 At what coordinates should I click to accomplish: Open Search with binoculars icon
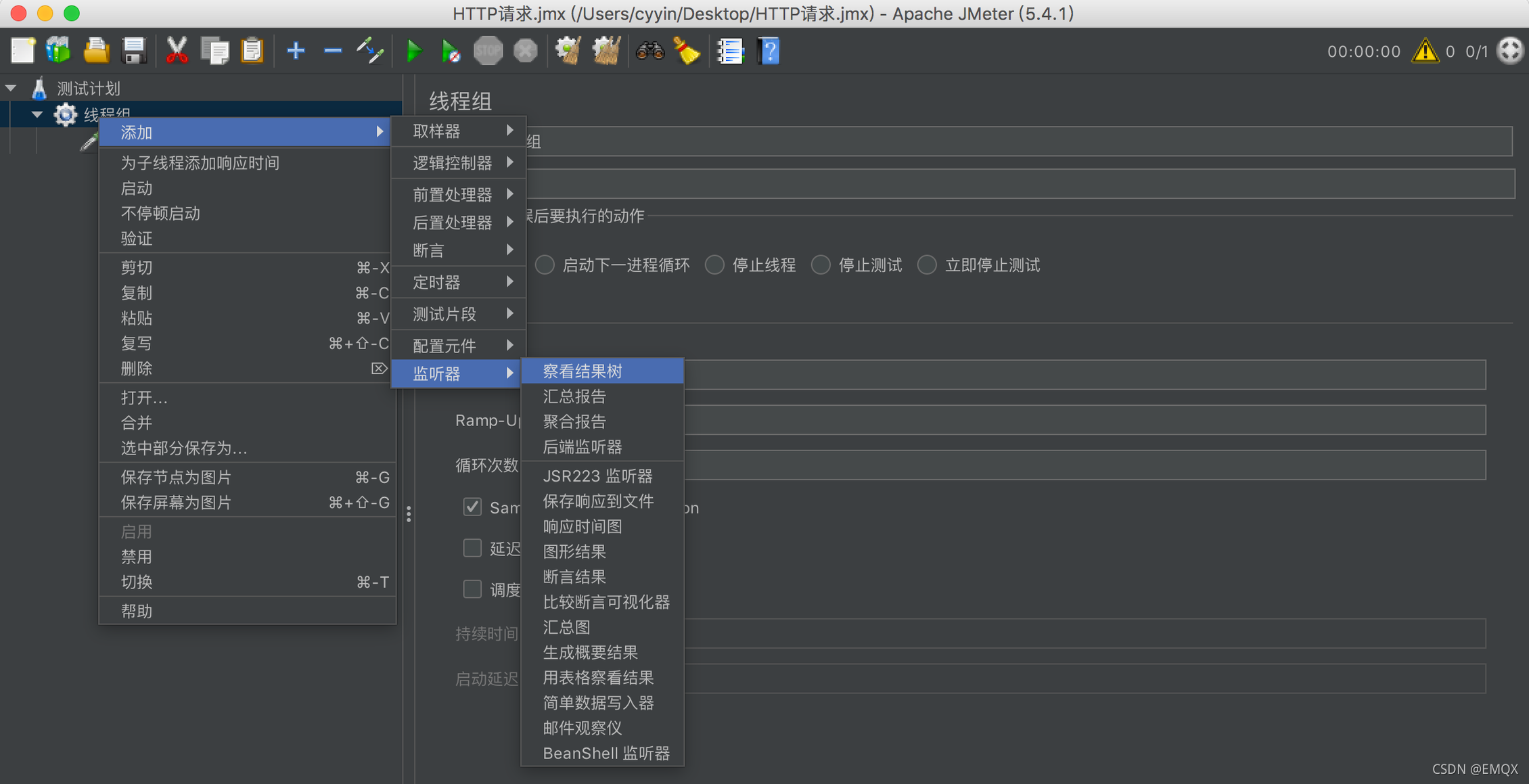pyautogui.click(x=649, y=51)
